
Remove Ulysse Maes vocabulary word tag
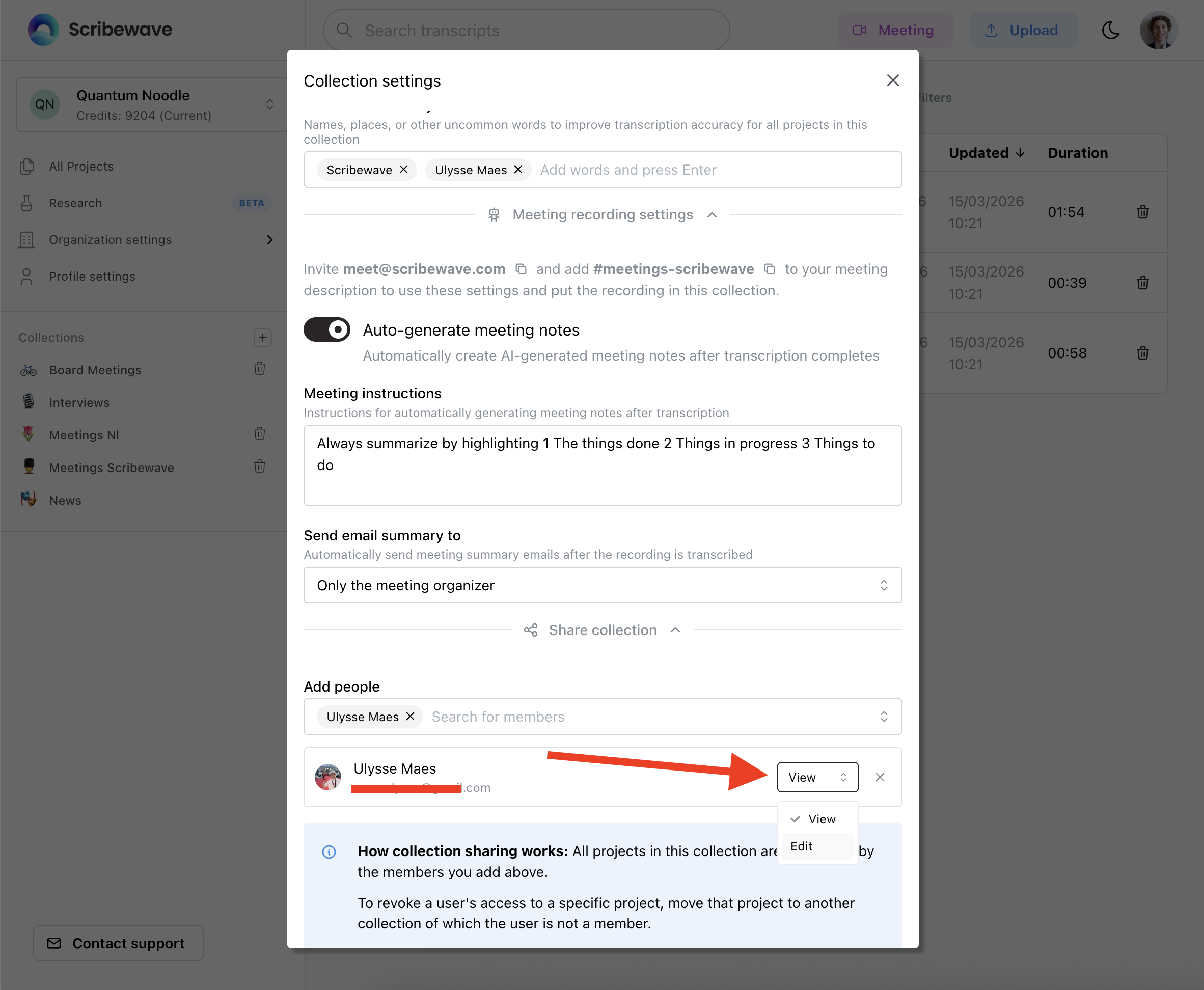tap(518, 170)
